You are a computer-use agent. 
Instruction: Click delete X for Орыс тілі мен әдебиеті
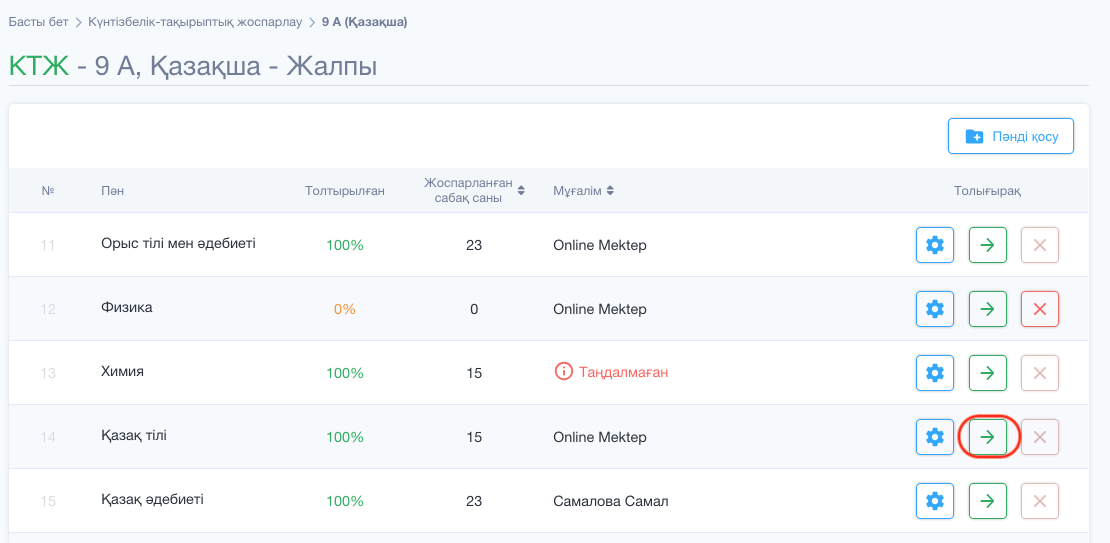coord(1040,245)
